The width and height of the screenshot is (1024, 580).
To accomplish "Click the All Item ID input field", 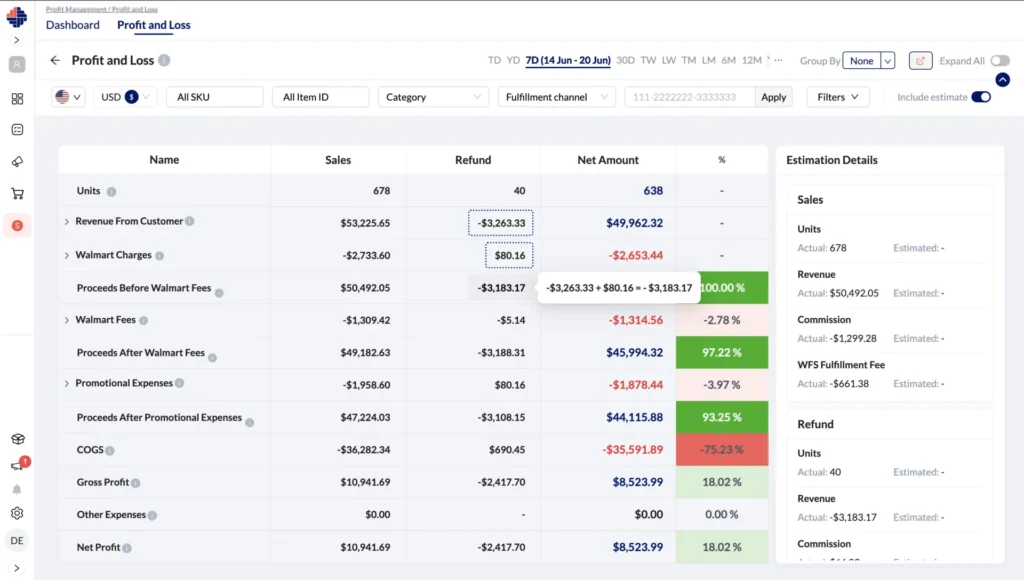I will pyautogui.click(x=321, y=97).
